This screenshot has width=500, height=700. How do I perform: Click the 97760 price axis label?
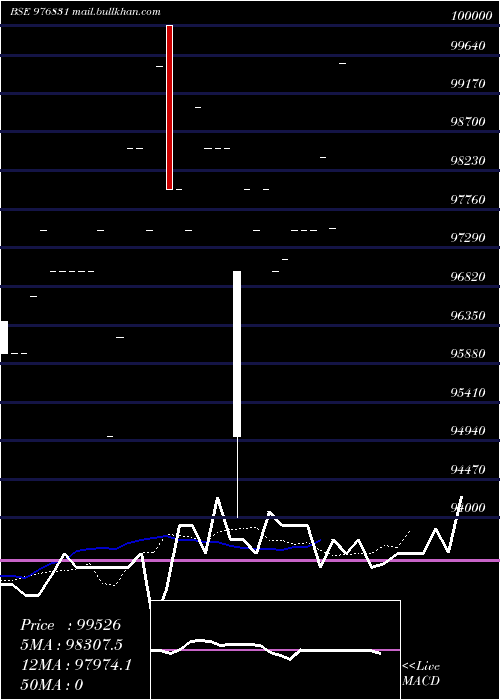click(x=468, y=200)
